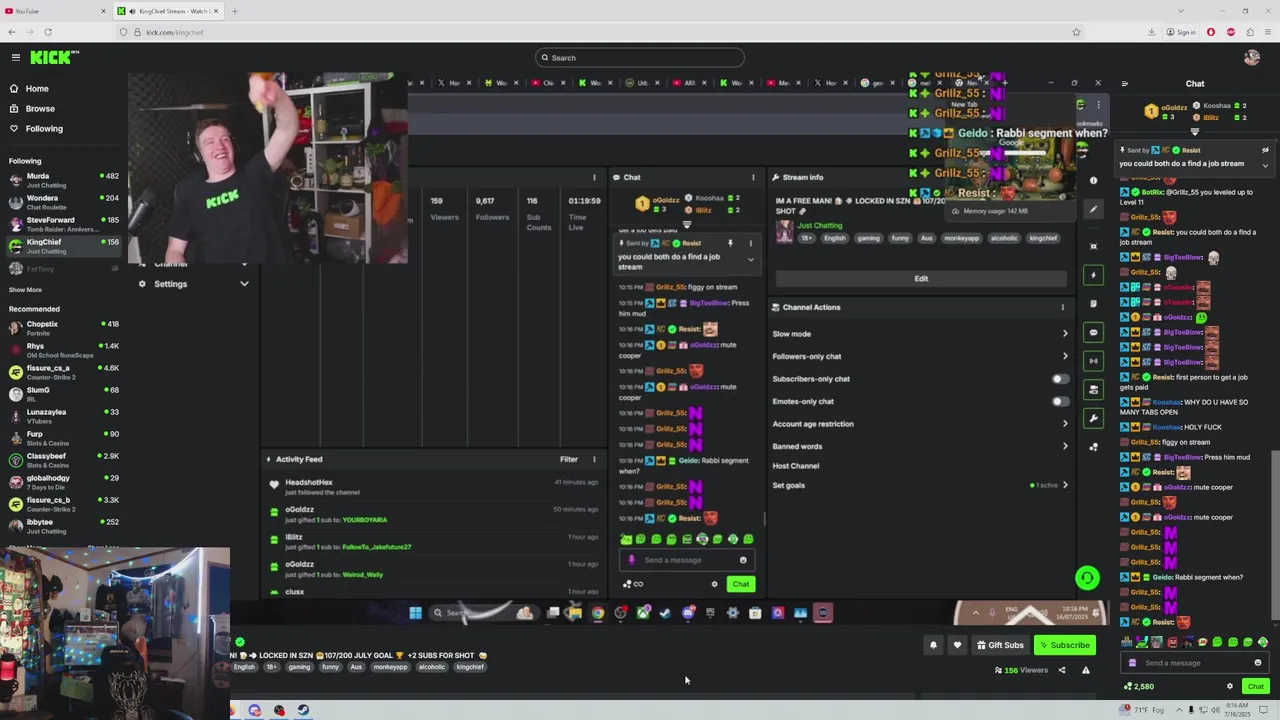
Task: Toggle Subscribers-only chat switch
Action: pyautogui.click(x=1060, y=379)
